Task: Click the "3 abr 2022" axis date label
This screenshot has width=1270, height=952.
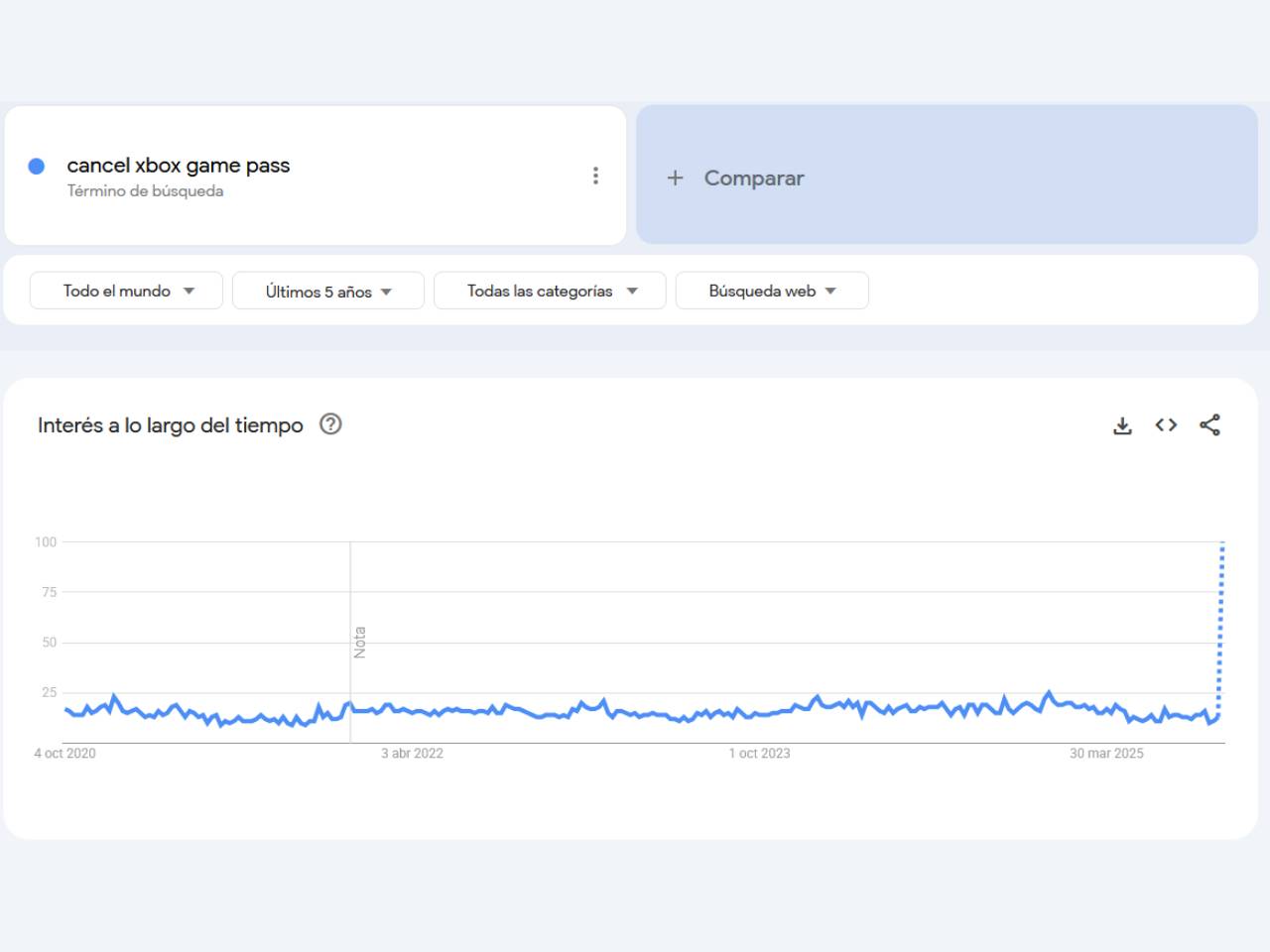Action: (412, 754)
